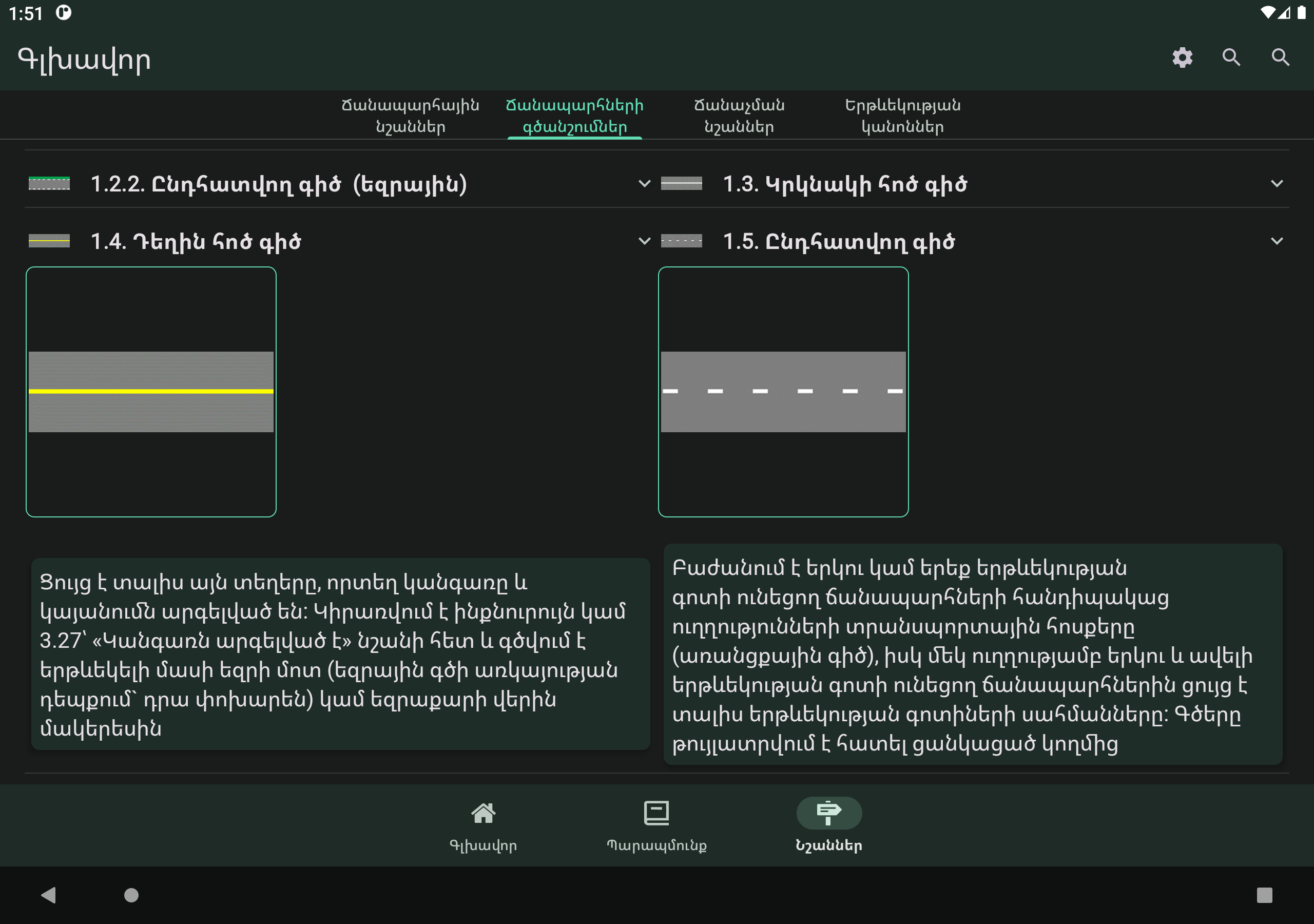Tap the Գլխավոր header title
The image size is (1314, 924).
tap(85, 60)
